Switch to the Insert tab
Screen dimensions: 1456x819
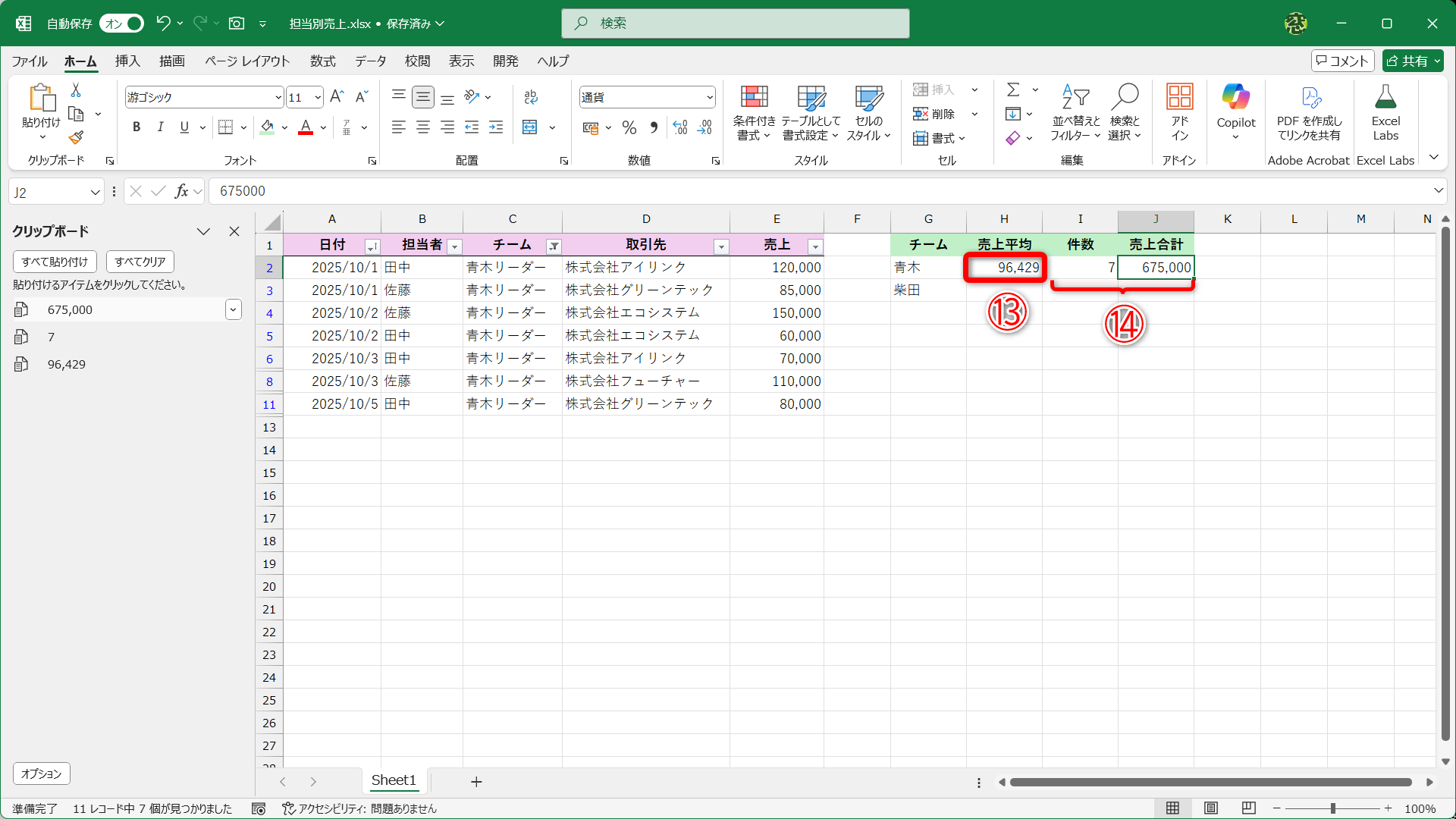tap(127, 61)
